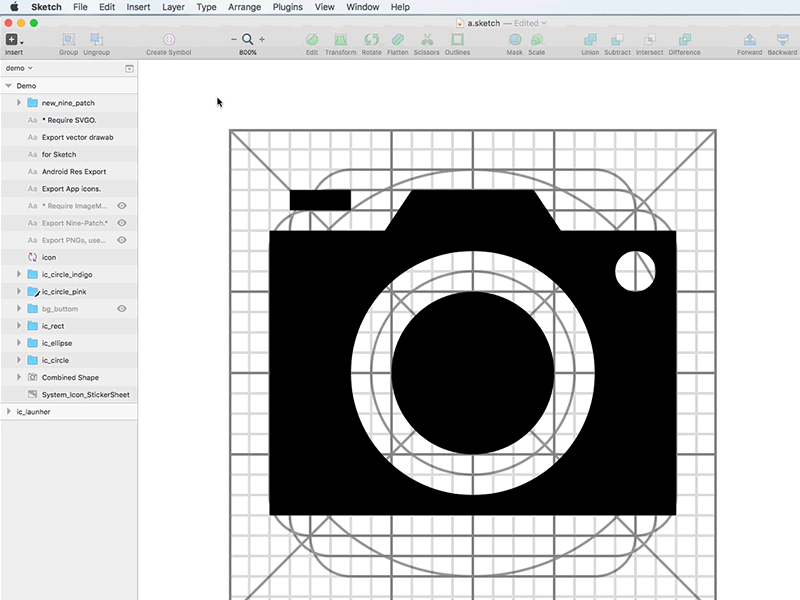This screenshot has height=600, width=800.
Task: Select the Scissors tool
Action: tap(427, 40)
